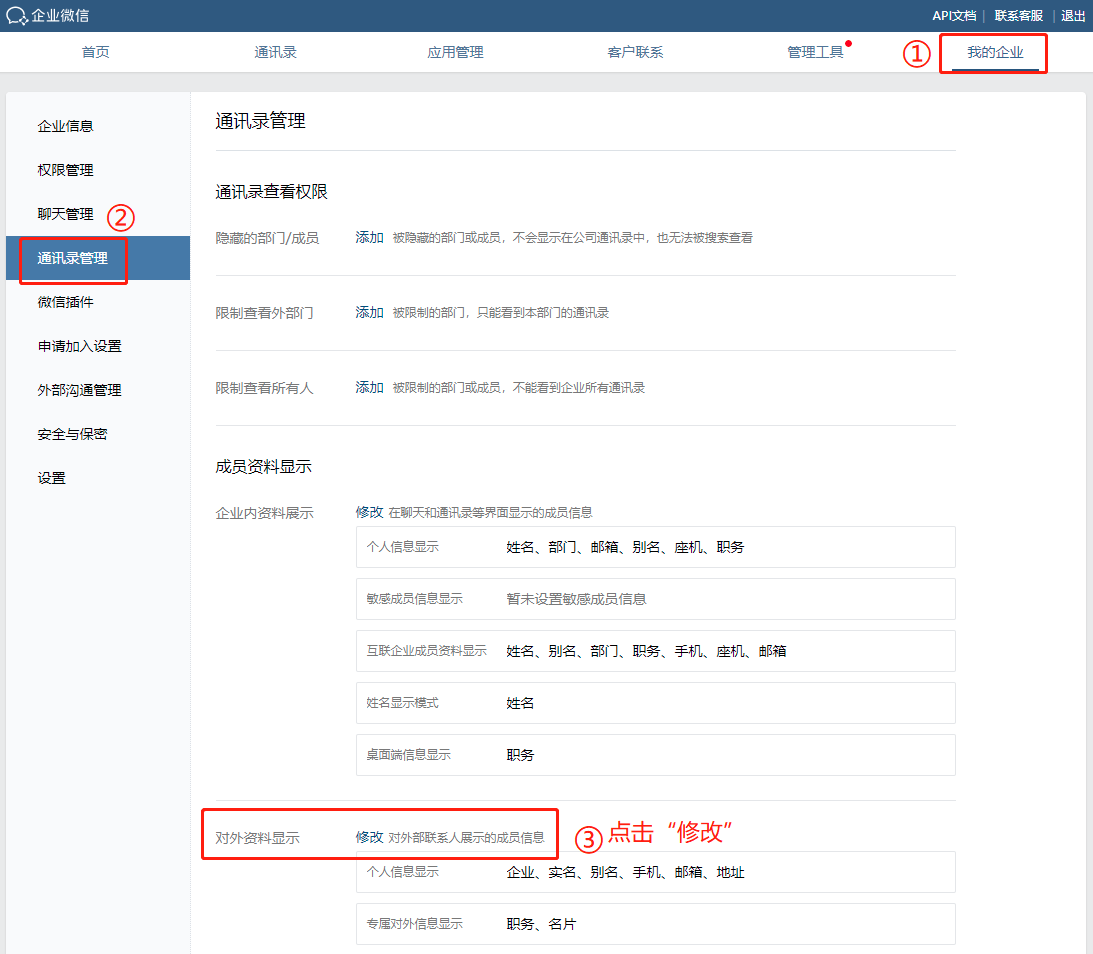Go to 安全与保密 in the sidebar
The height and width of the screenshot is (954, 1093).
coord(73,434)
